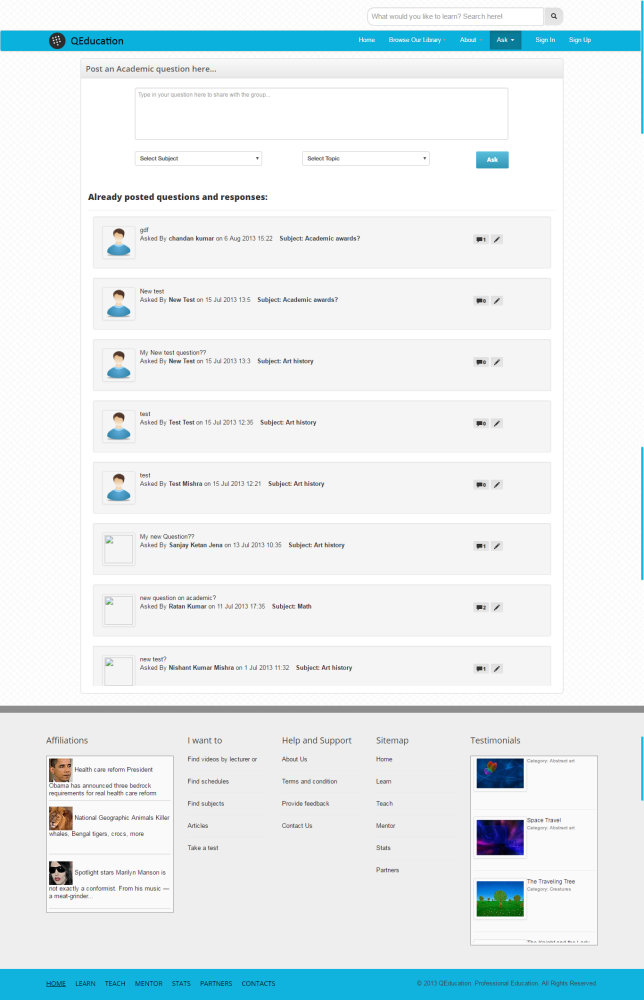
Task: Open comments on 'My New test question??'
Action: (x=481, y=362)
